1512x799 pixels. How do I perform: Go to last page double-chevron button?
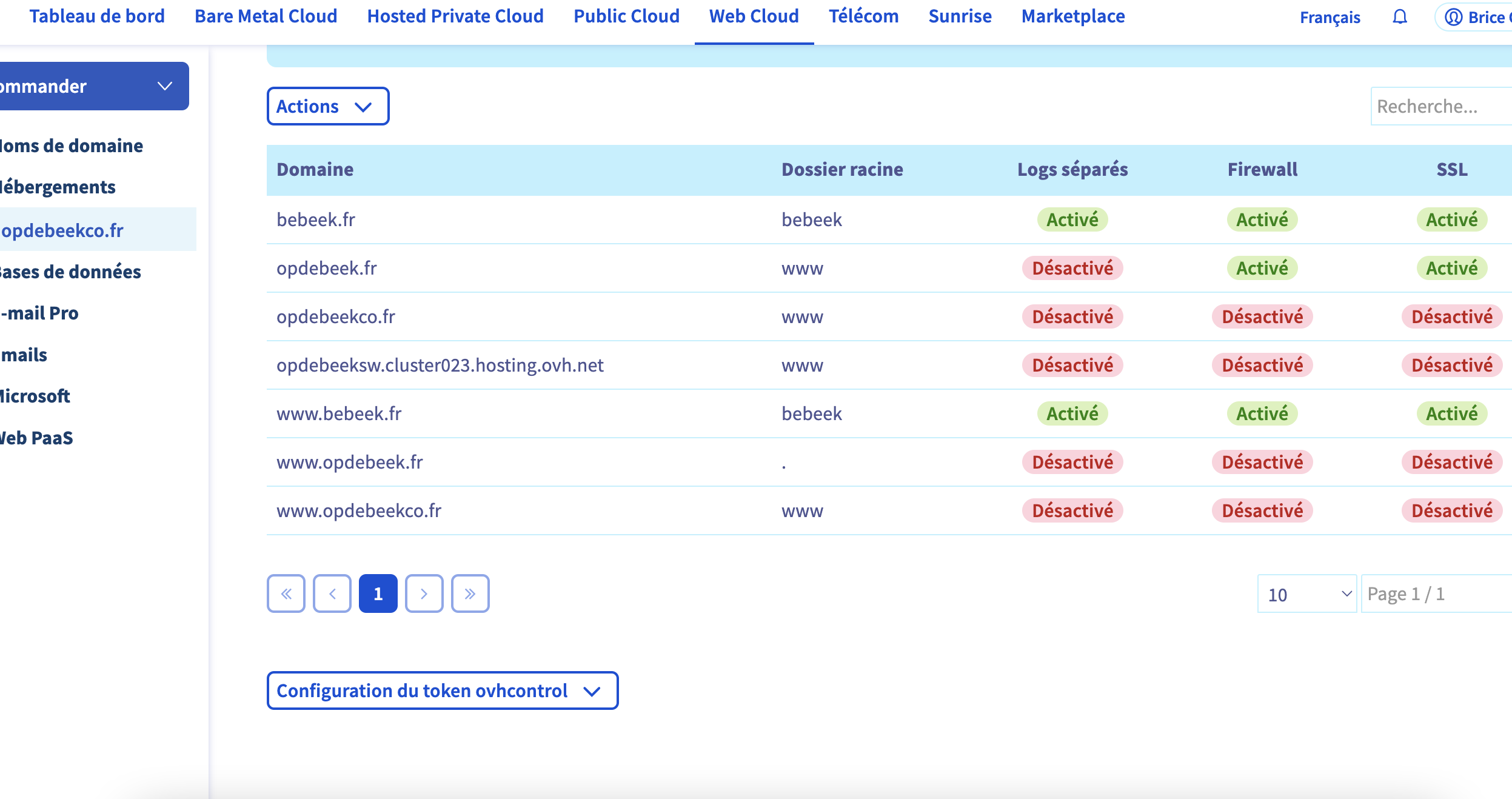(x=470, y=593)
